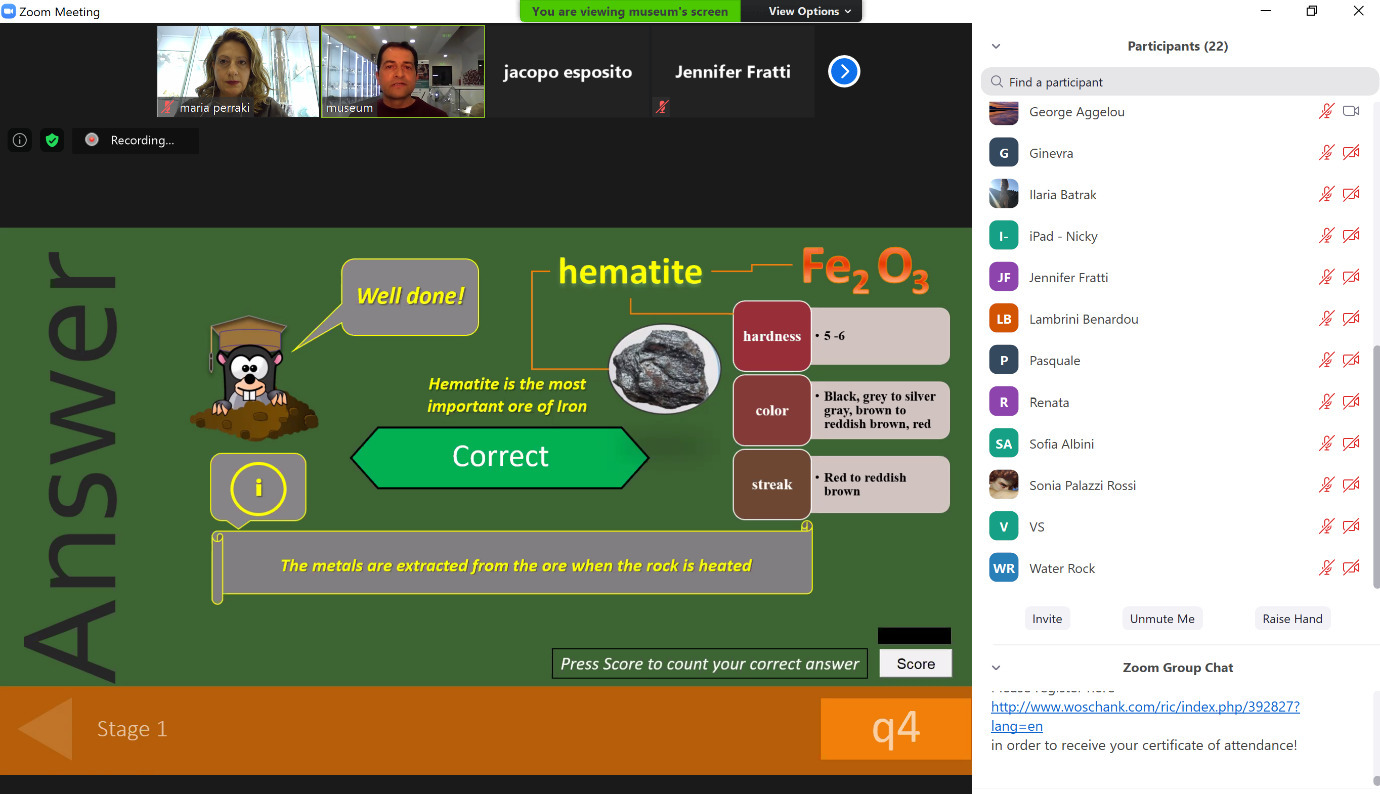Show next video thumbnails with blue arrow
1380x794 pixels.
(844, 71)
